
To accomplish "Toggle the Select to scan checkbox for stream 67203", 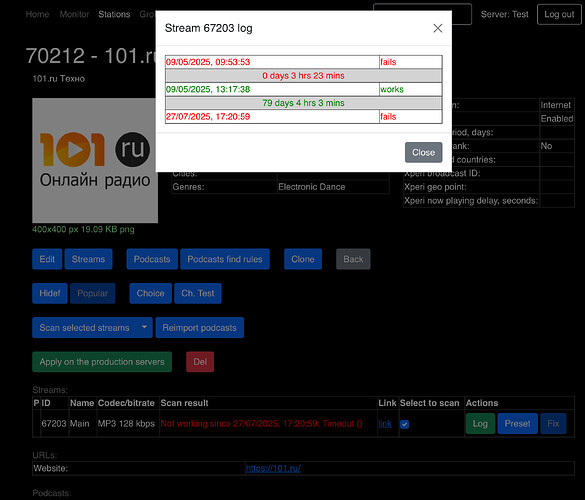I will [x=404, y=424].
